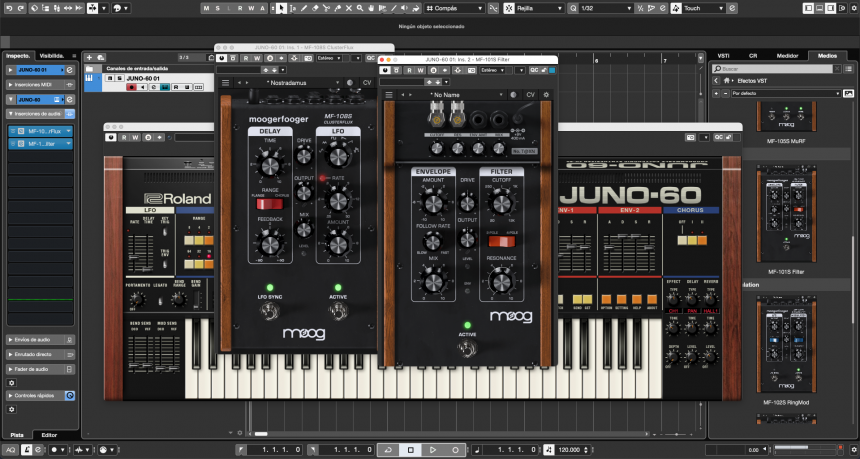Click the Redo arrow in the top toolbar
860x459 pixels.
coord(21,8)
